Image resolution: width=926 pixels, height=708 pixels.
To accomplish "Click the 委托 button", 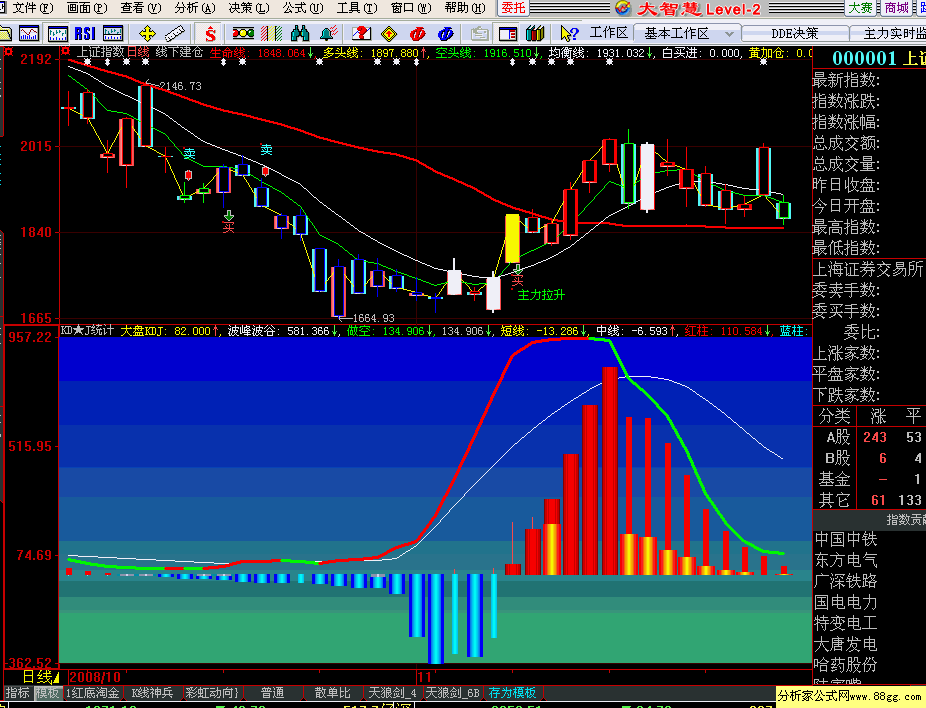I will point(513,8).
